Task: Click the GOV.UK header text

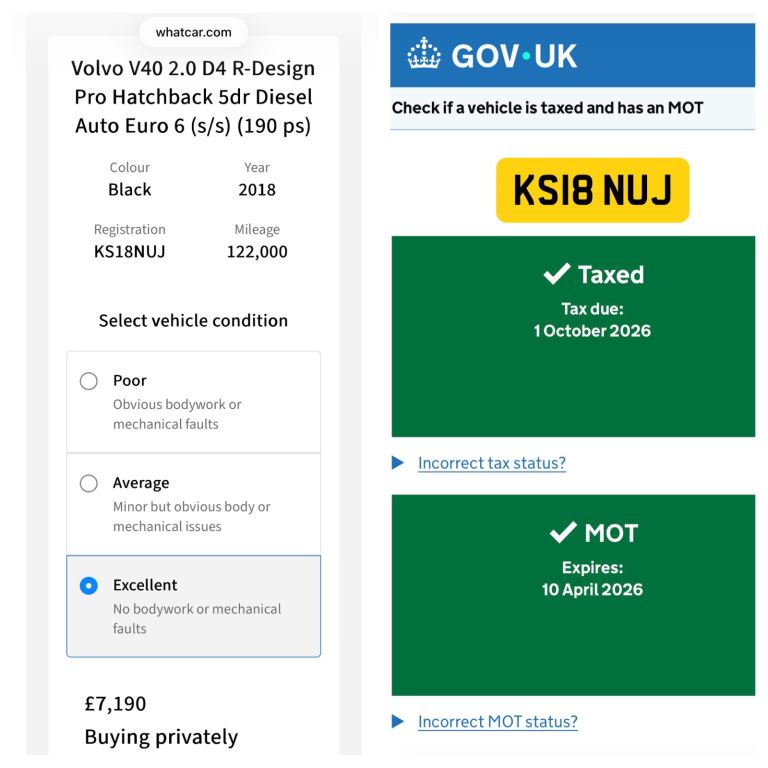Action: click(x=514, y=56)
